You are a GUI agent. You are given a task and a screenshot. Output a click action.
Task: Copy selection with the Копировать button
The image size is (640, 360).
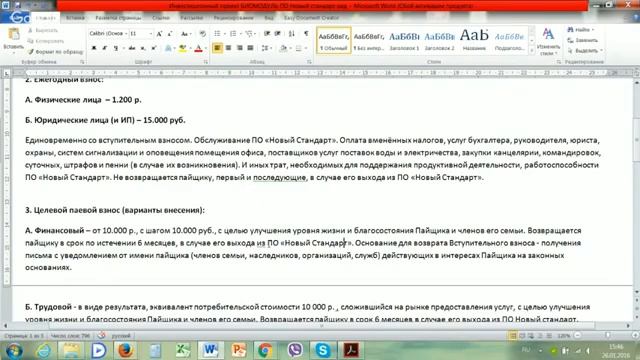point(45,41)
